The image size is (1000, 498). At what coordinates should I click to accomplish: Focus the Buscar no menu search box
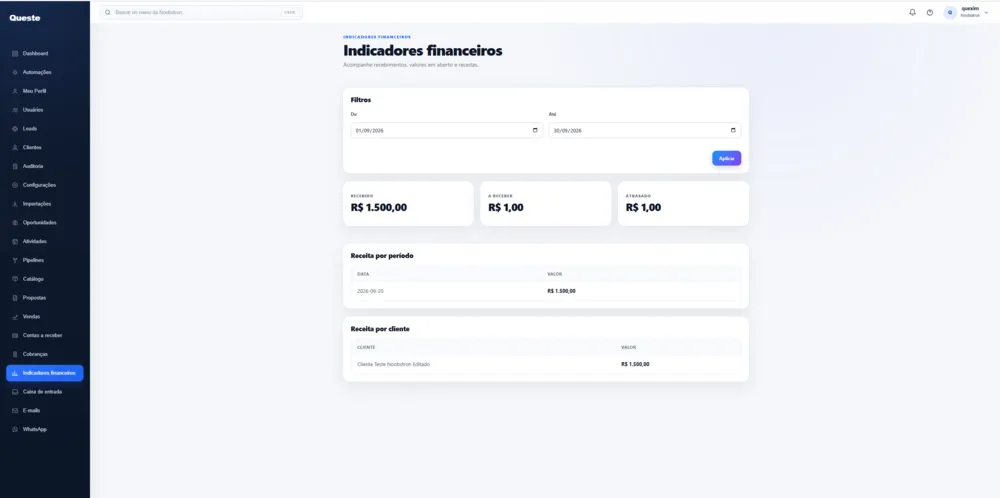(x=202, y=12)
